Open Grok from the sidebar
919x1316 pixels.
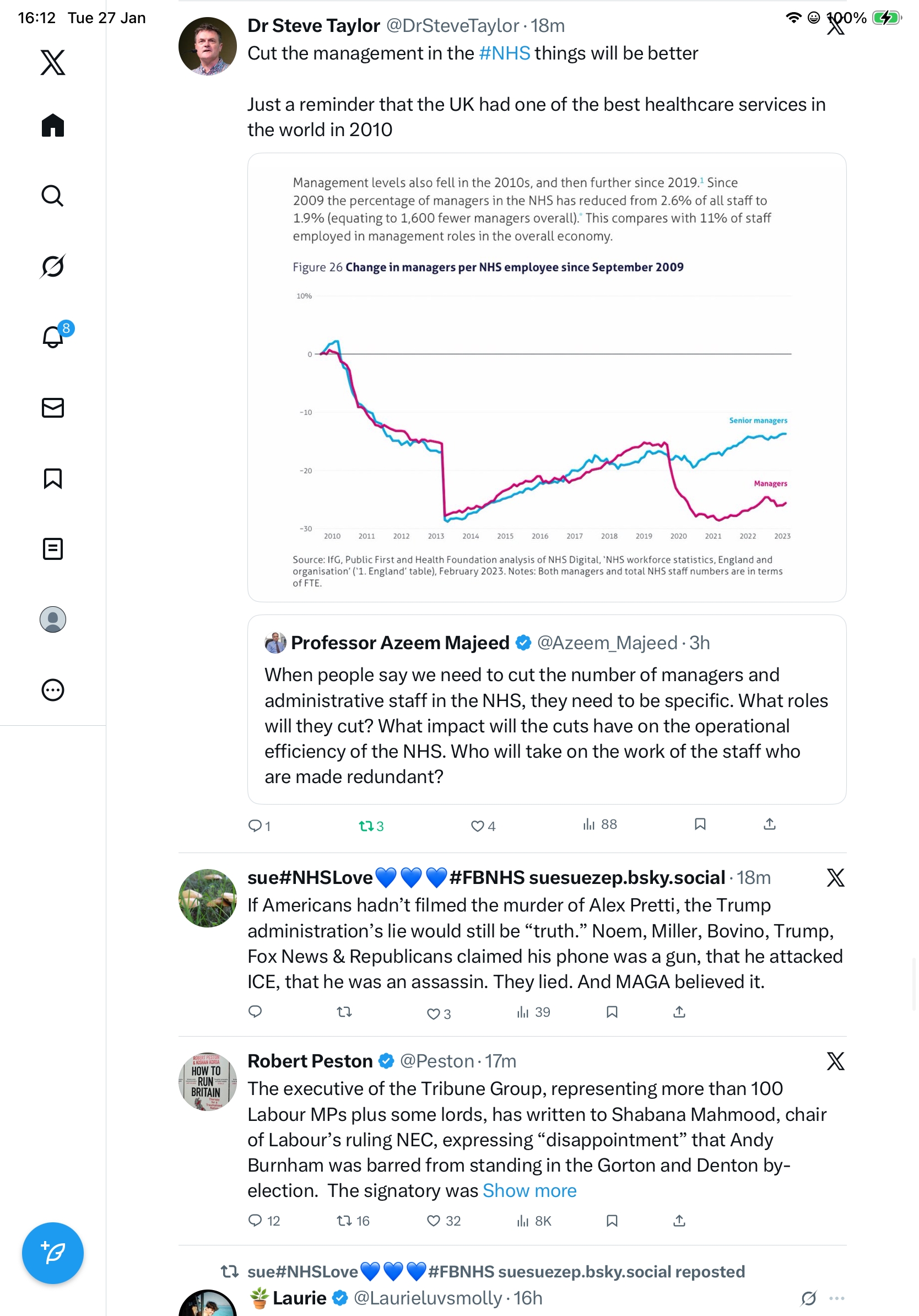pyautogui.click(x=53, y=267)
